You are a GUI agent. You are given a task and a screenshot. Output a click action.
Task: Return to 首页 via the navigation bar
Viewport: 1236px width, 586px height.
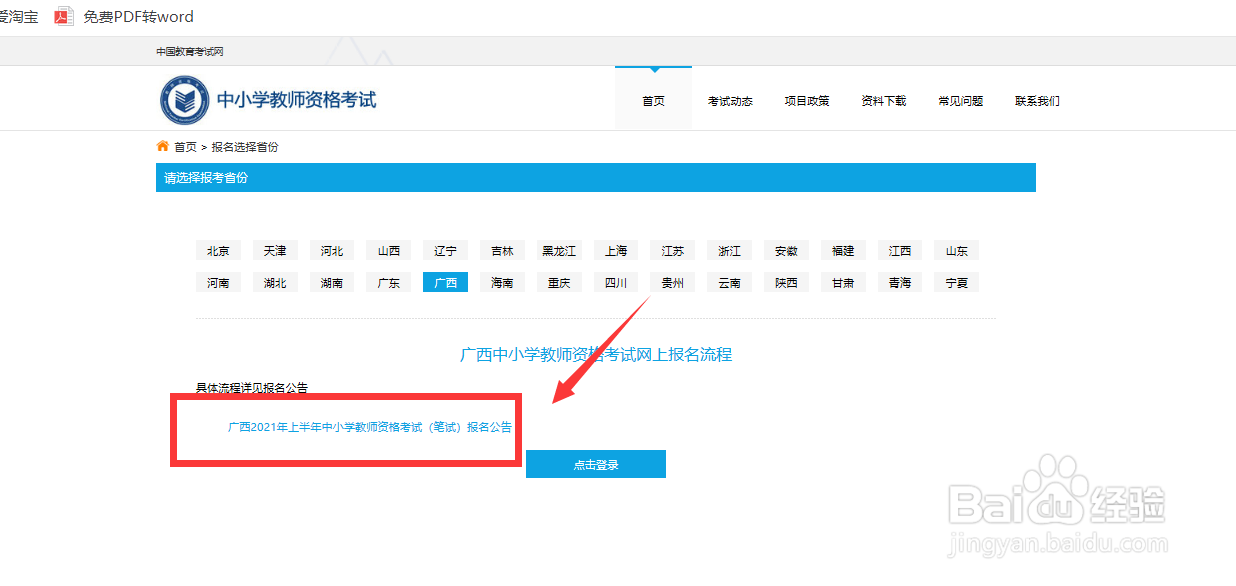(653, 100)
